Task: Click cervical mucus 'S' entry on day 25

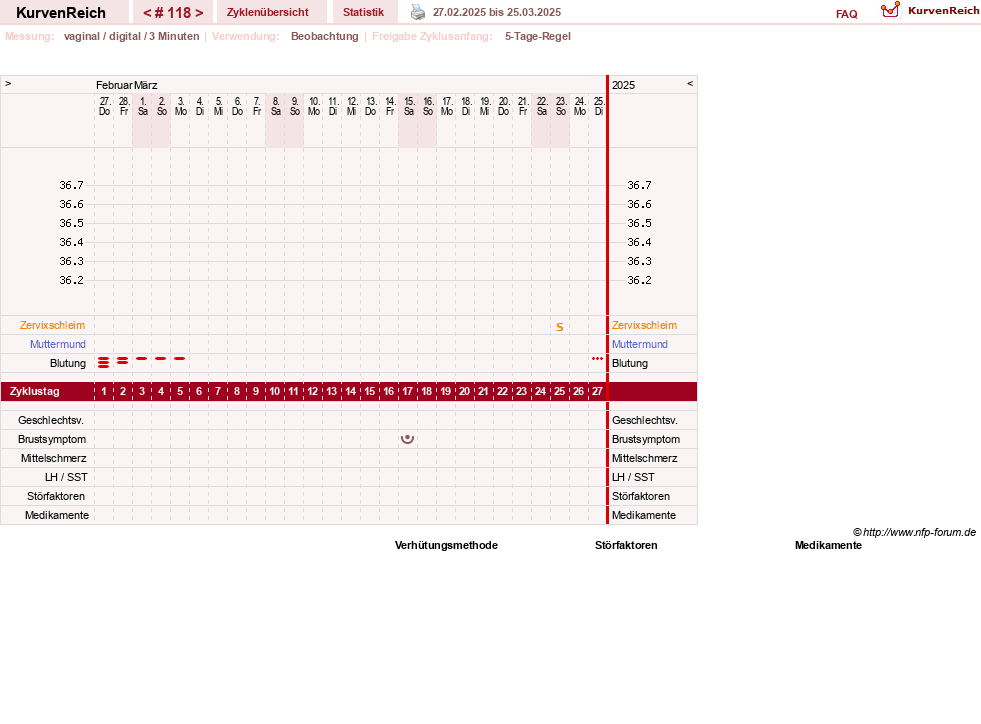Action: click(x=560, y=327)
